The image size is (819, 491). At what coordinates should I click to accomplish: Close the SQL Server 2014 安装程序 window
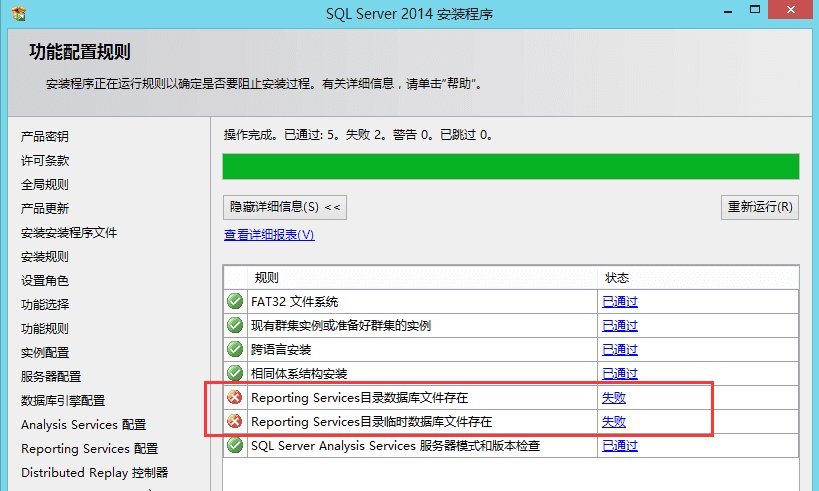(791, 10)
